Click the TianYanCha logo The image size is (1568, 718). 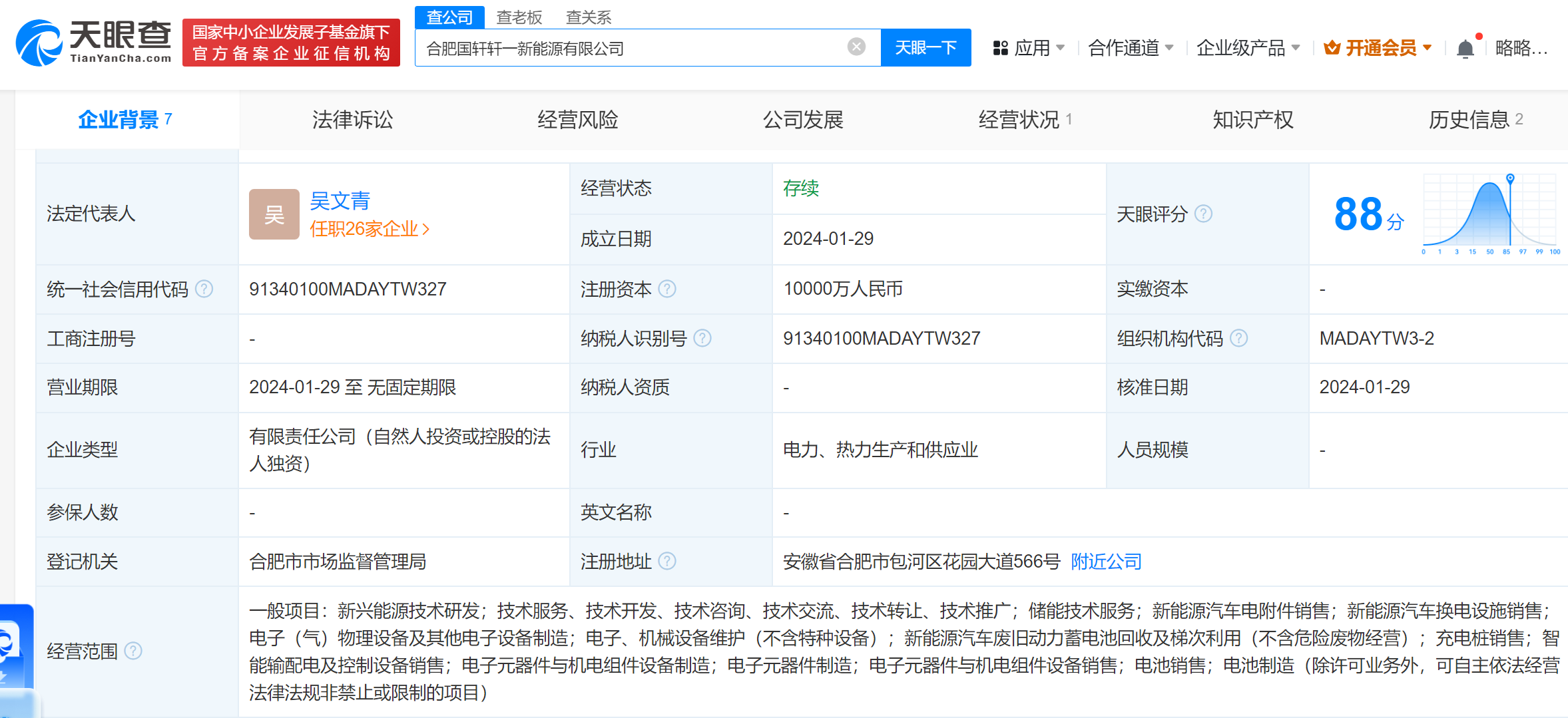[x=94, y=43]
